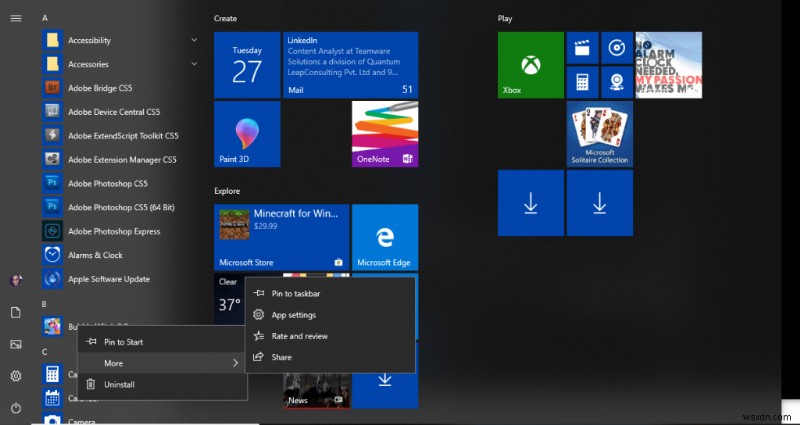This screenshot has width=800, height=425.
Task: Open Pictures sidebar icon
Action: 16,344
